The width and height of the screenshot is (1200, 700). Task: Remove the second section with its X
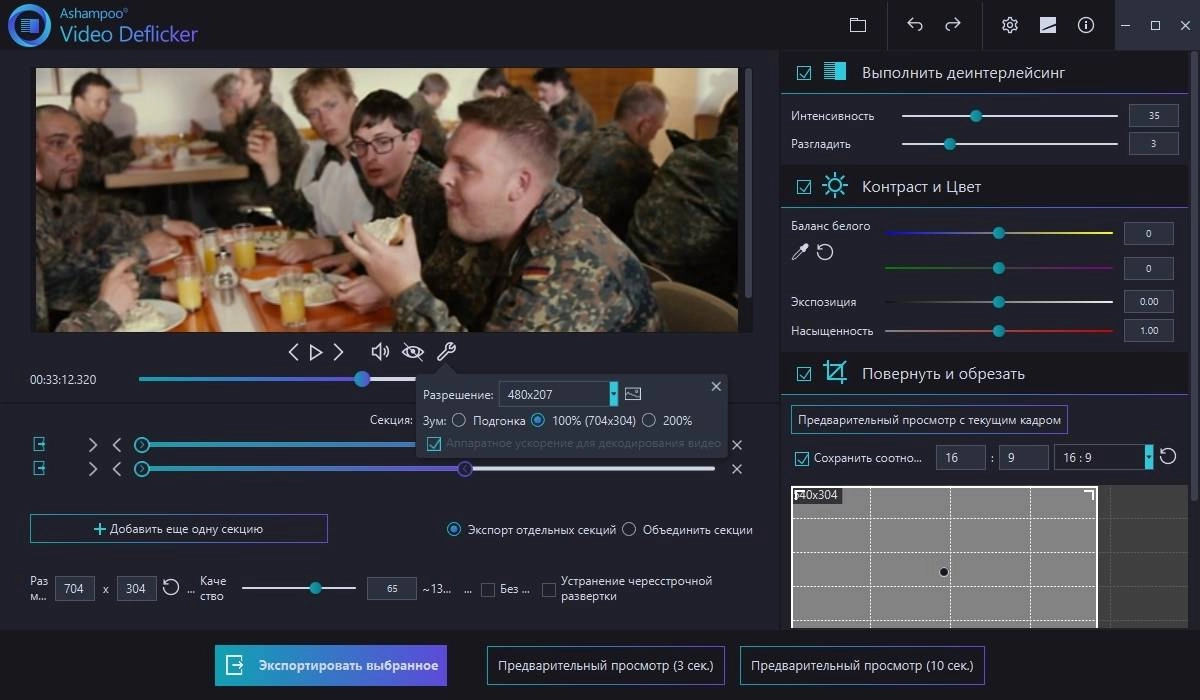point(737,469)
